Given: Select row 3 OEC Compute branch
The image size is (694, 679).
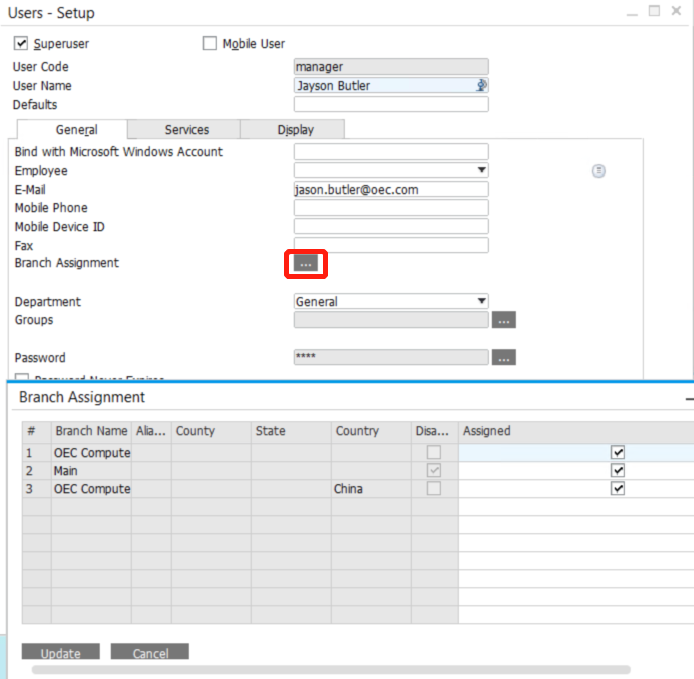Looking at the screenshot, I should 91,489.
